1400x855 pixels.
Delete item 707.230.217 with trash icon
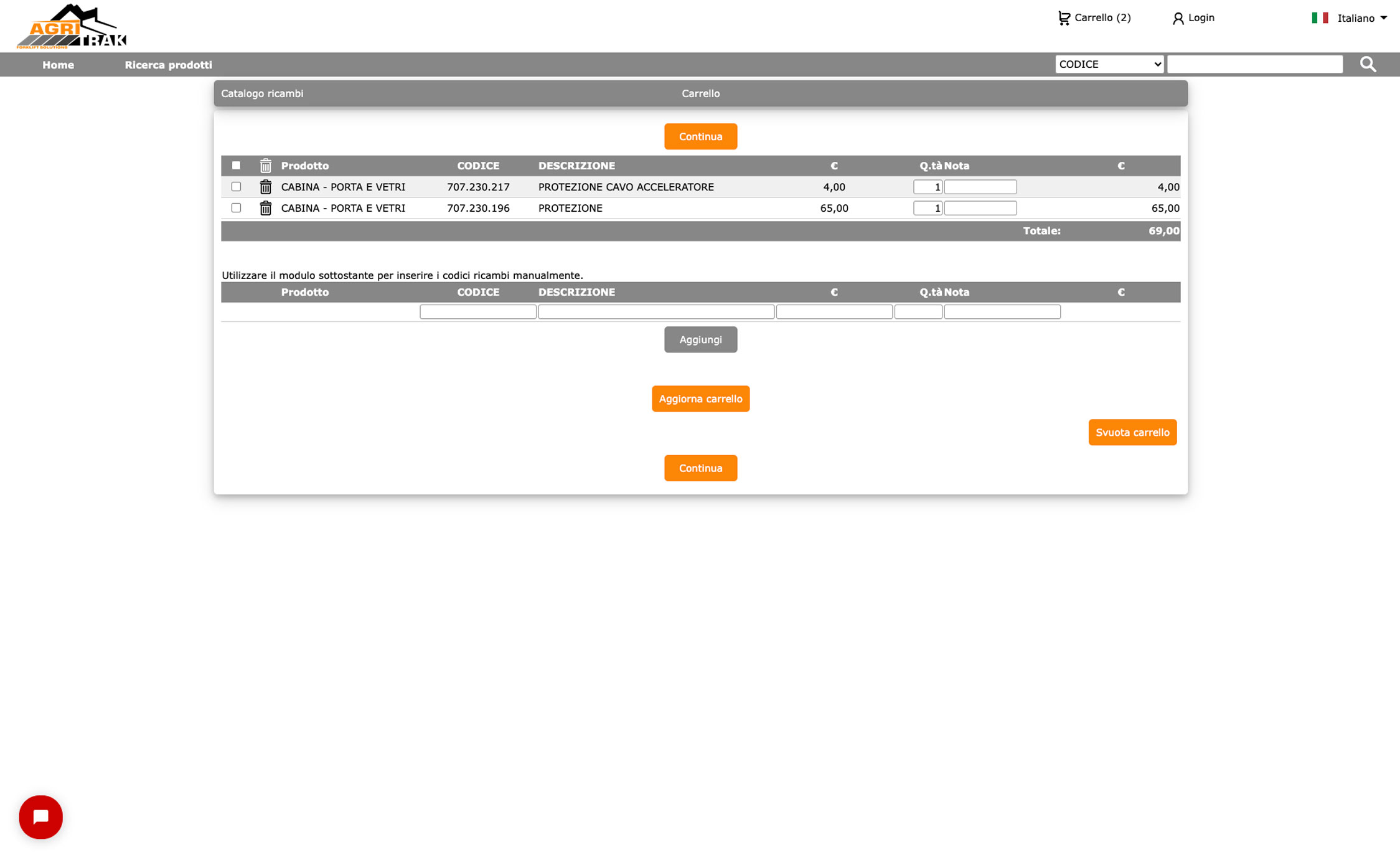pos(266,187)
